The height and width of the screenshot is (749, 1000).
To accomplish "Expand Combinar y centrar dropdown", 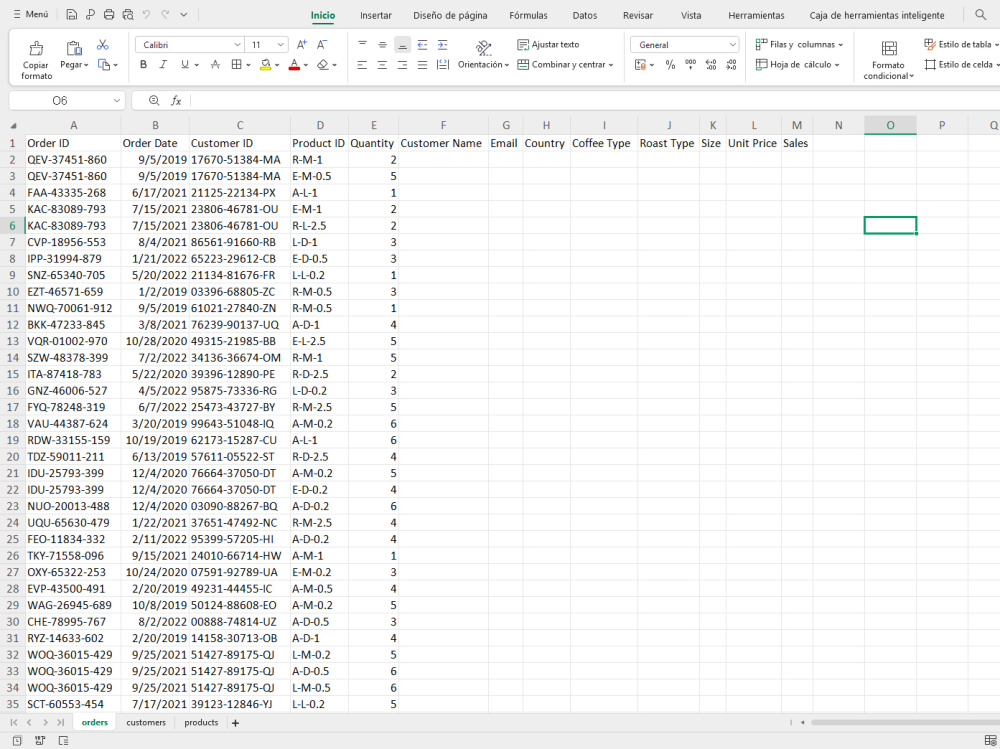I will pyautogui.click(x=611, y=65).
